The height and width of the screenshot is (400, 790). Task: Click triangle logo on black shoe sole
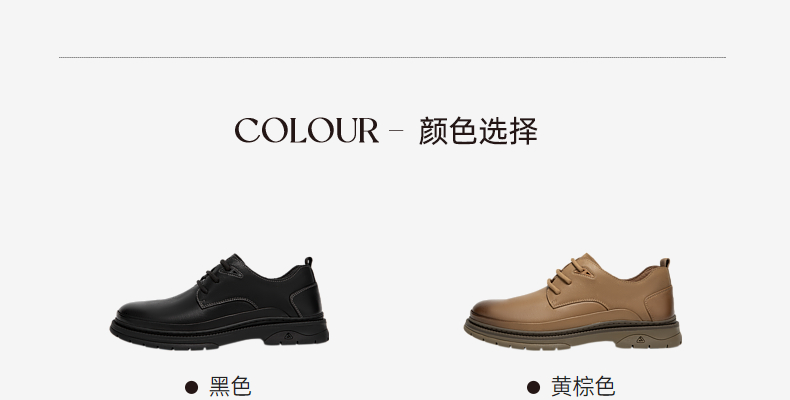click(288, 337)
